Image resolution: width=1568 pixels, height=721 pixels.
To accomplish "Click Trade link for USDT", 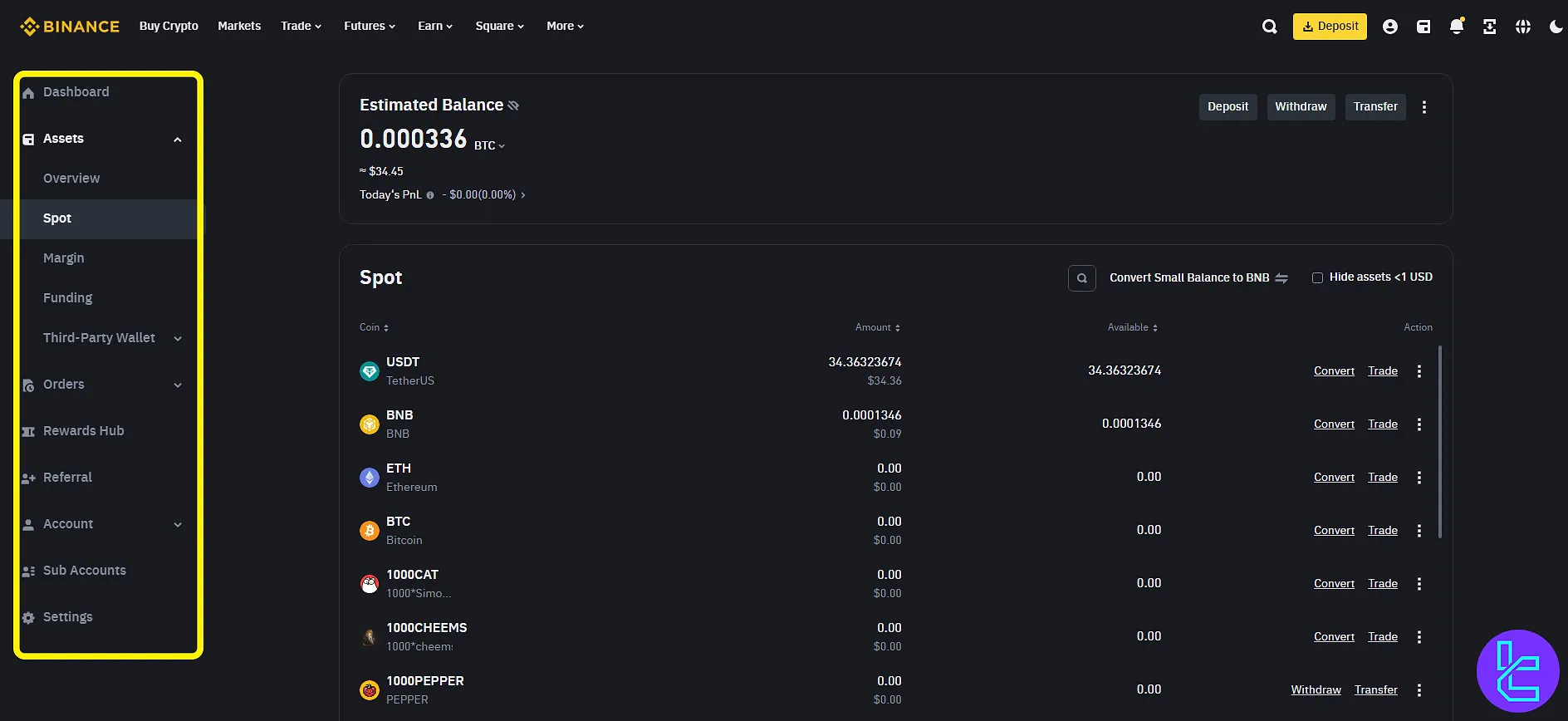I will point(1383,371).
